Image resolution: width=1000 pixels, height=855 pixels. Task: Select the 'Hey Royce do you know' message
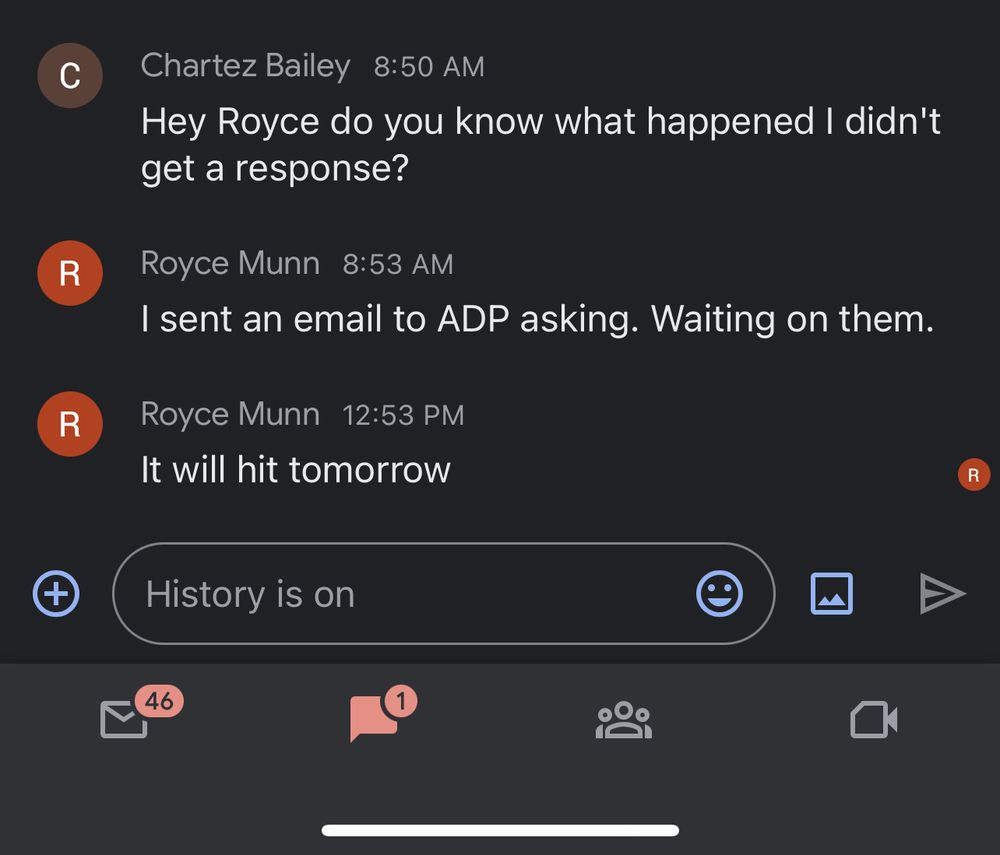pyautogui.click(x=540, y=144)
